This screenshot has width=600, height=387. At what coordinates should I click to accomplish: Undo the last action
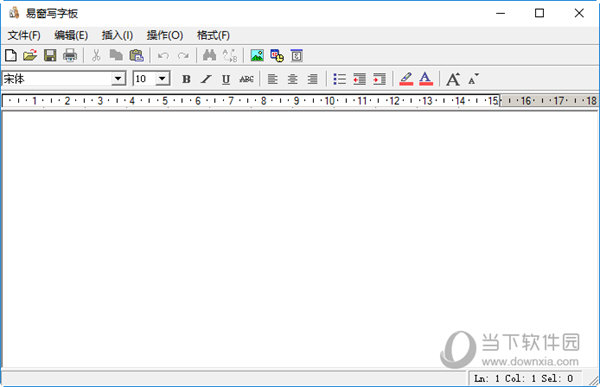point(163,56)
